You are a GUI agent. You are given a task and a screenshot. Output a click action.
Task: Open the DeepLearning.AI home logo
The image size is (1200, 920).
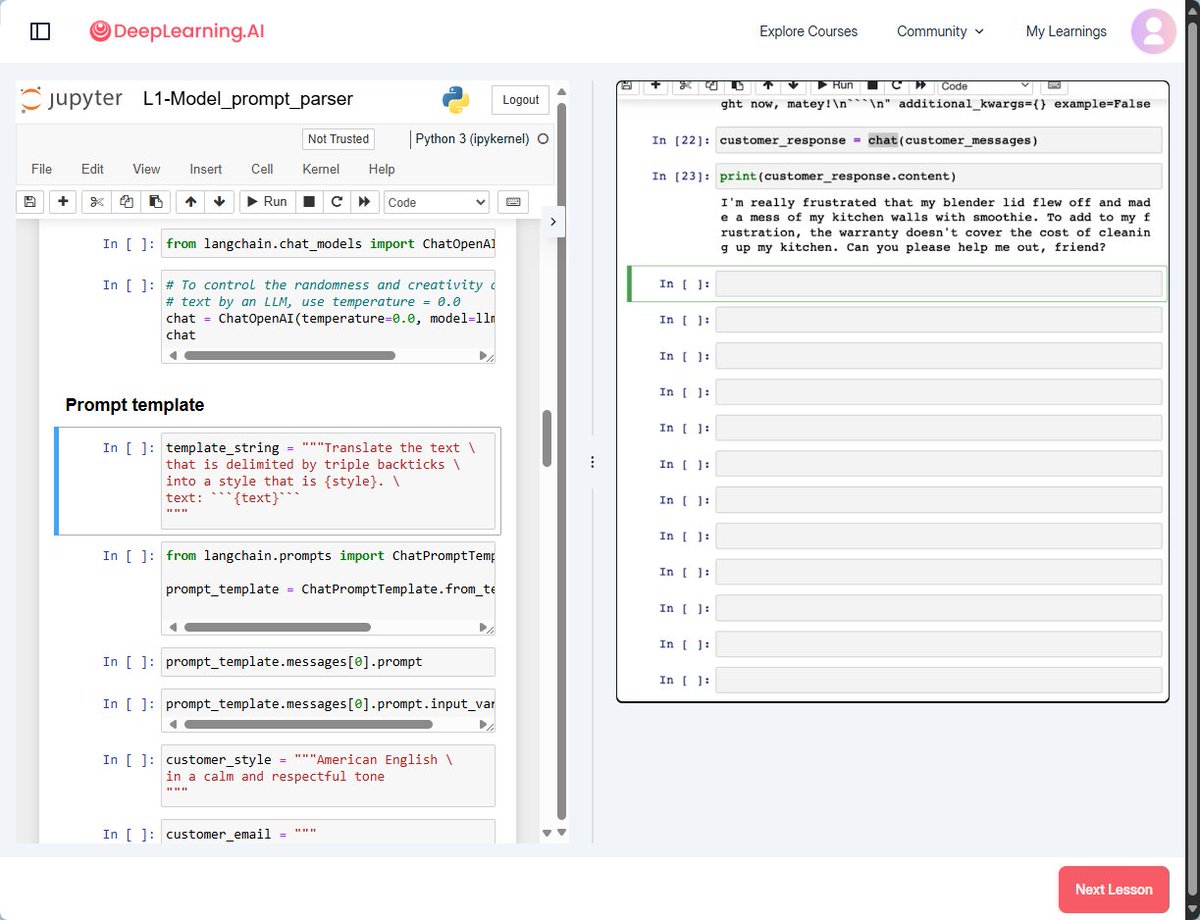tap(177, 32)
